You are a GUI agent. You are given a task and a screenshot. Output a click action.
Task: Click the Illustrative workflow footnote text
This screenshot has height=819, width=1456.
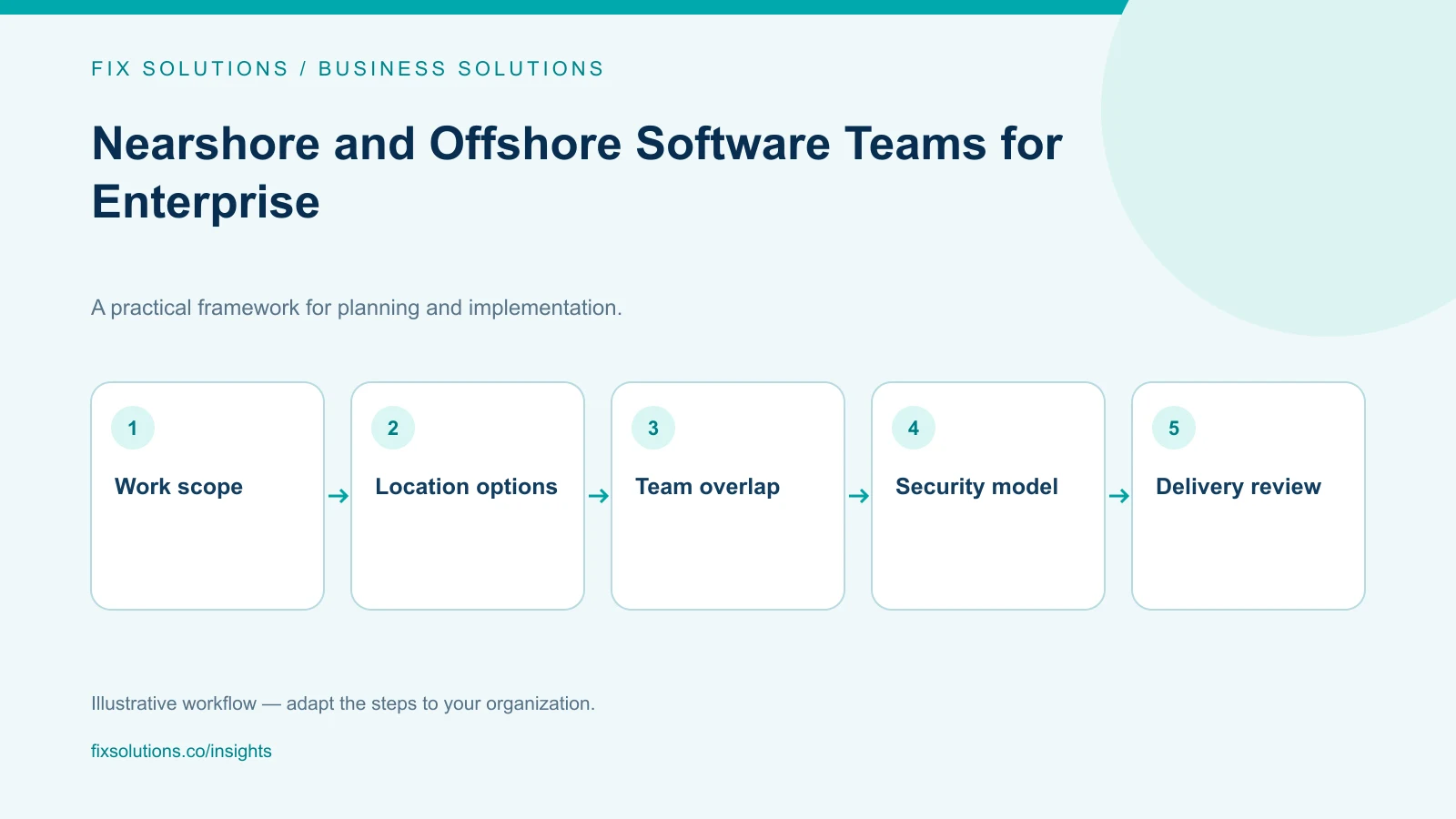(x=343, y=703)
